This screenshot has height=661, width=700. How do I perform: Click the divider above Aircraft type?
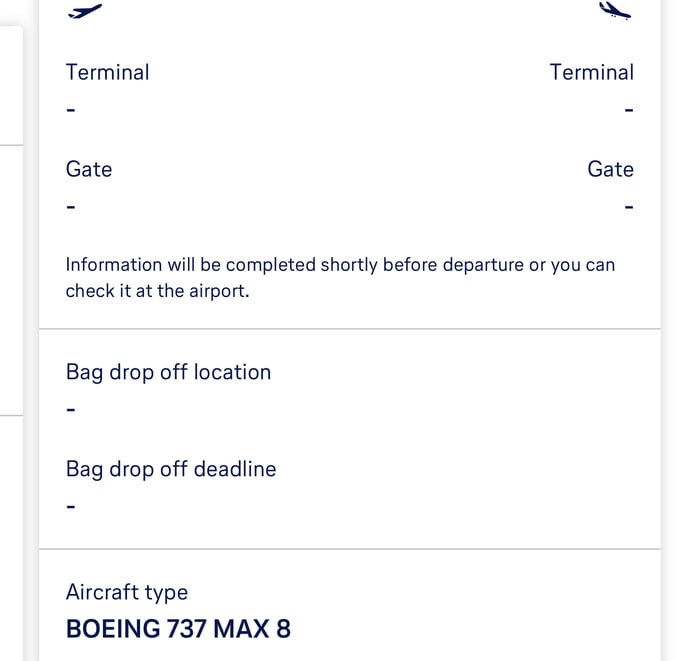click(x=350, y=549)
